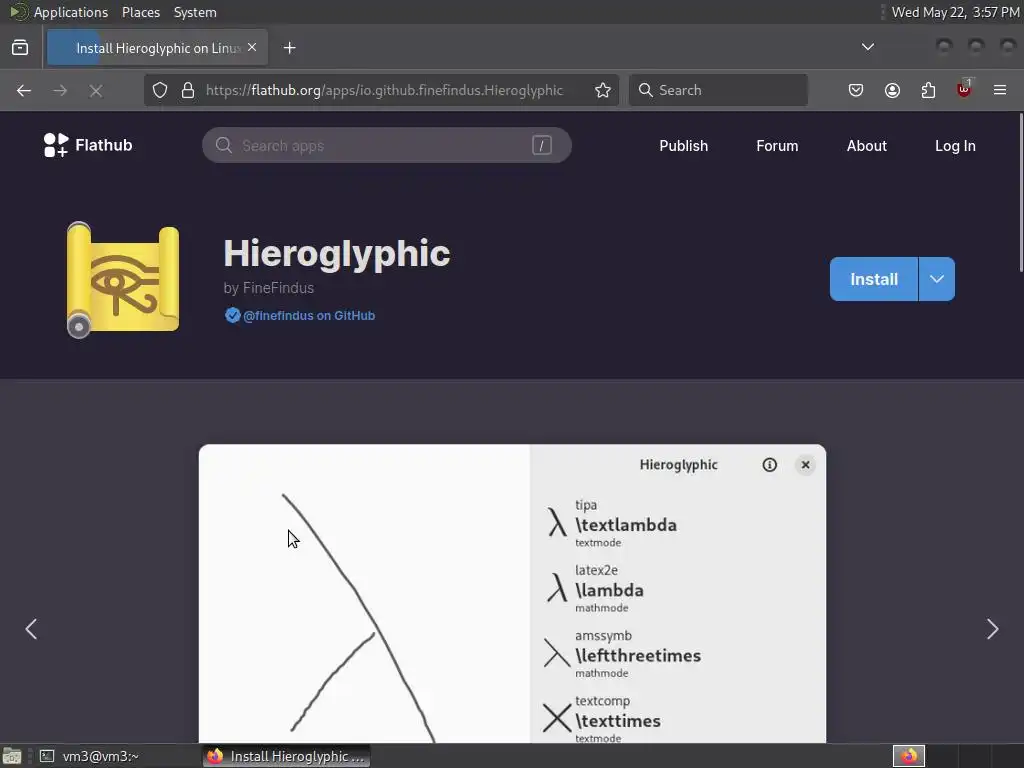Open the Places menu

[140, 12]
